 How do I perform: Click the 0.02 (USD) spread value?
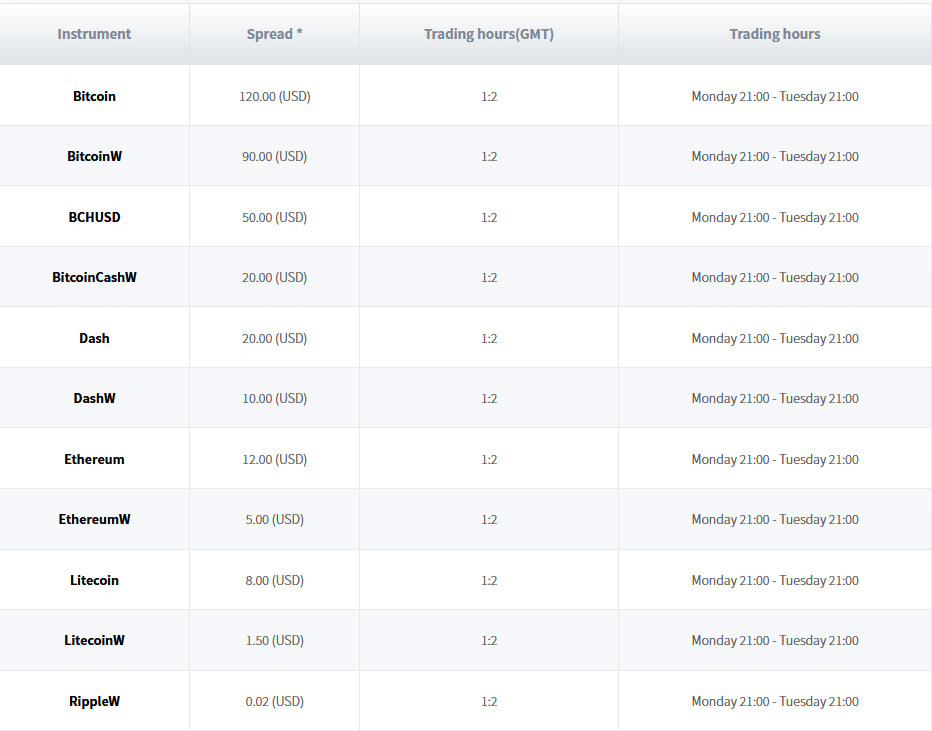[x=274, y=702]
